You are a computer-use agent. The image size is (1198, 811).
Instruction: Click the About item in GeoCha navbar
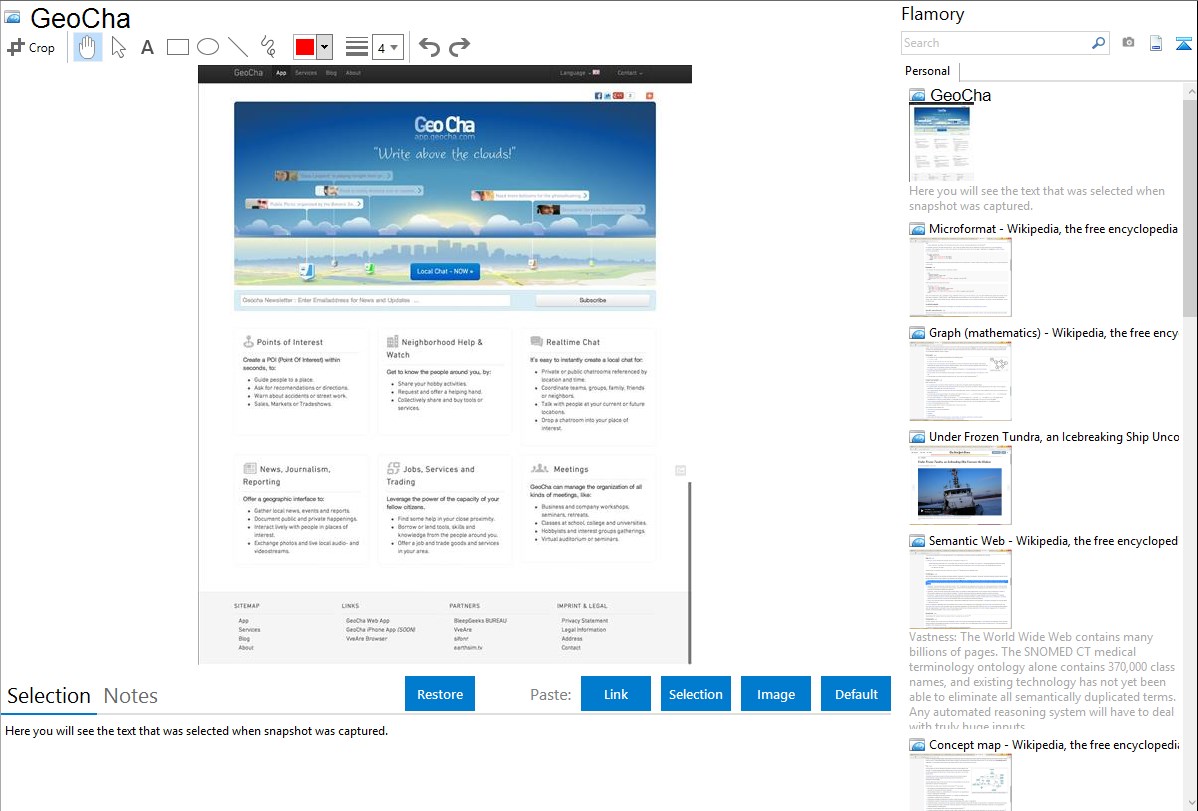tap(353, 73)
